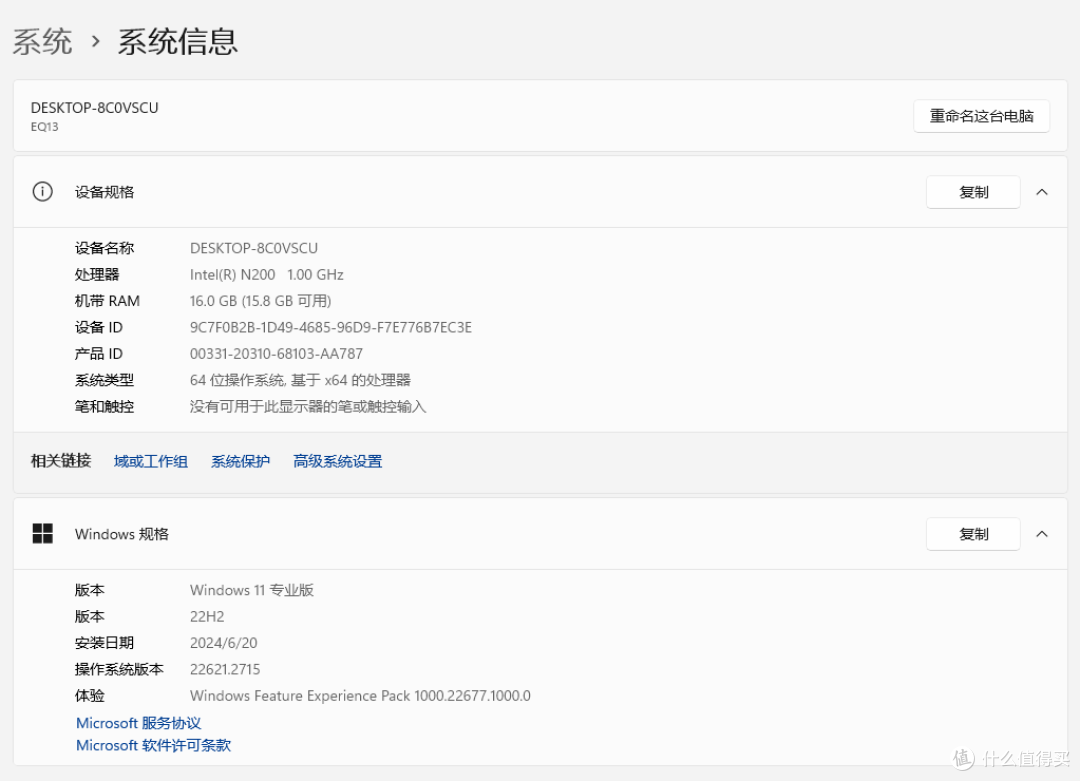Click install date value 2024/6/20
Viewport: 1080px width, 781px height.
[x=223, y=643]
